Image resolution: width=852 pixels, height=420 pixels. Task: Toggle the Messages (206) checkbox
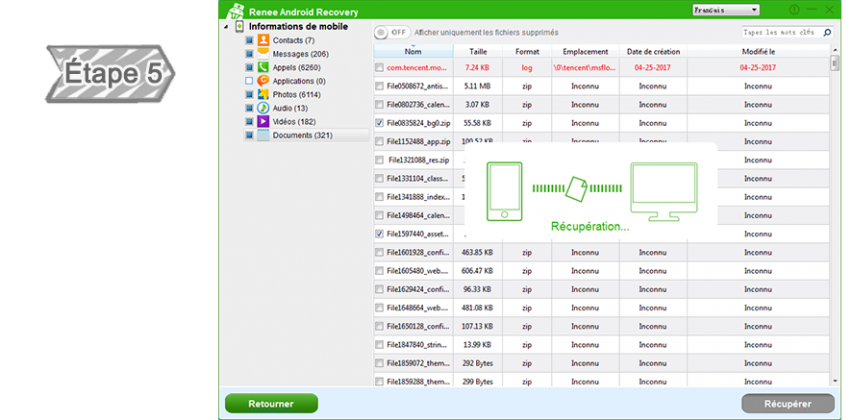pyautogui.click(x=249, y=54)
